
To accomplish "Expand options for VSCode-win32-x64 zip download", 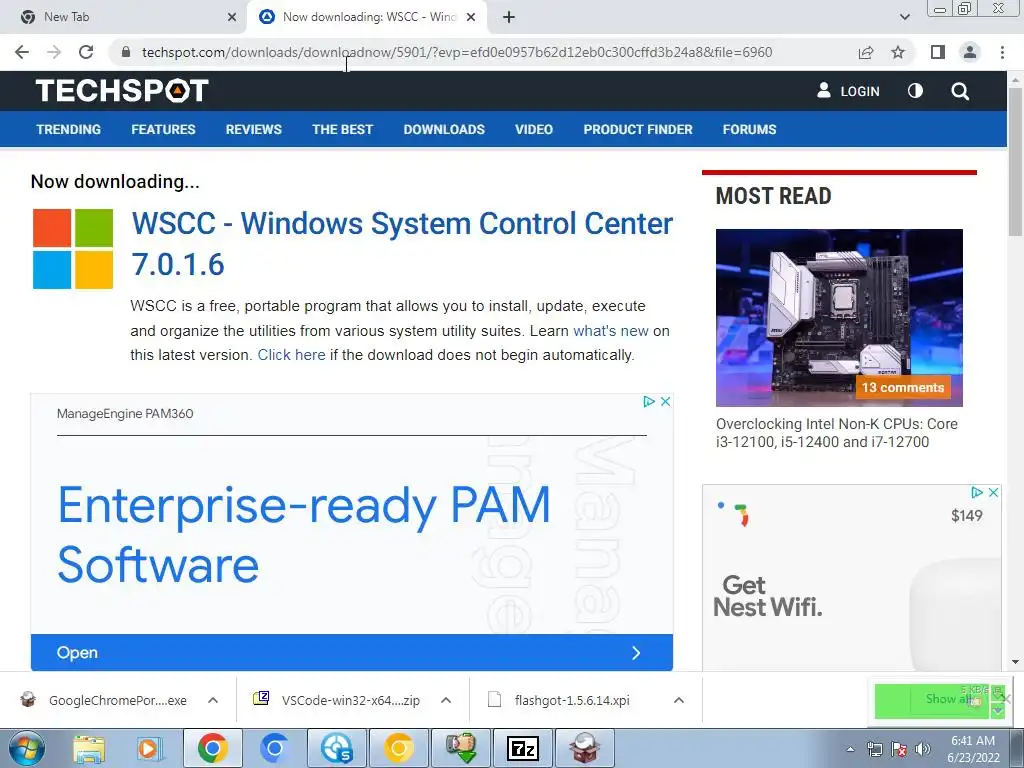I will coord(446,700).
